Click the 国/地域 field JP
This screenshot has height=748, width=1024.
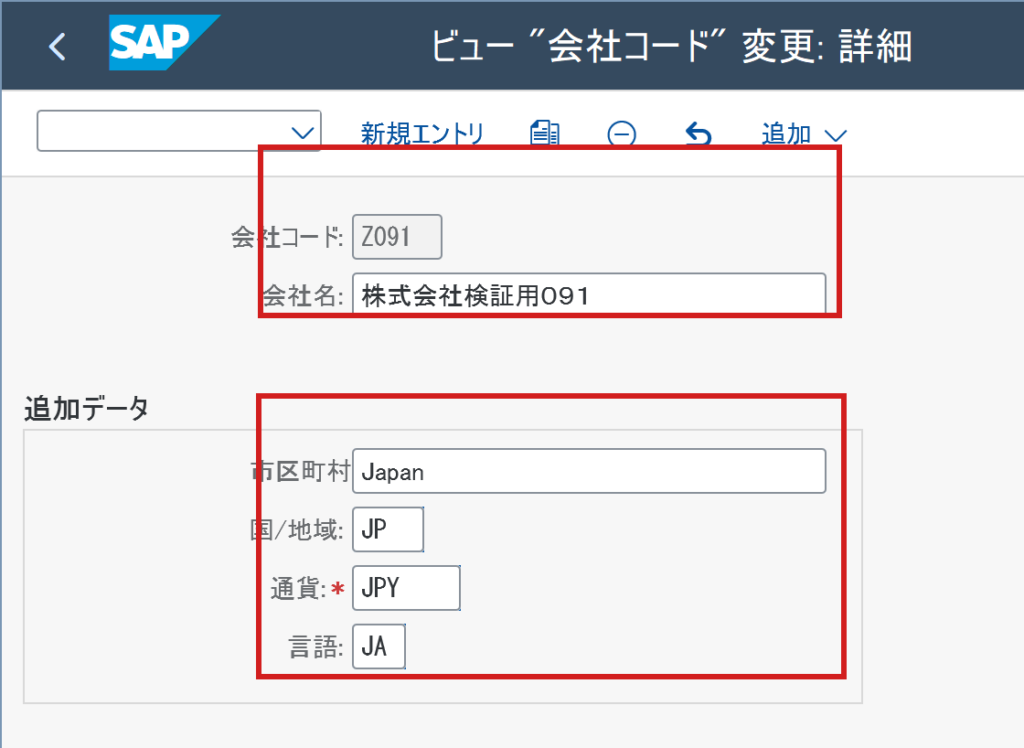pyautogui.click(x=388, y=529)
